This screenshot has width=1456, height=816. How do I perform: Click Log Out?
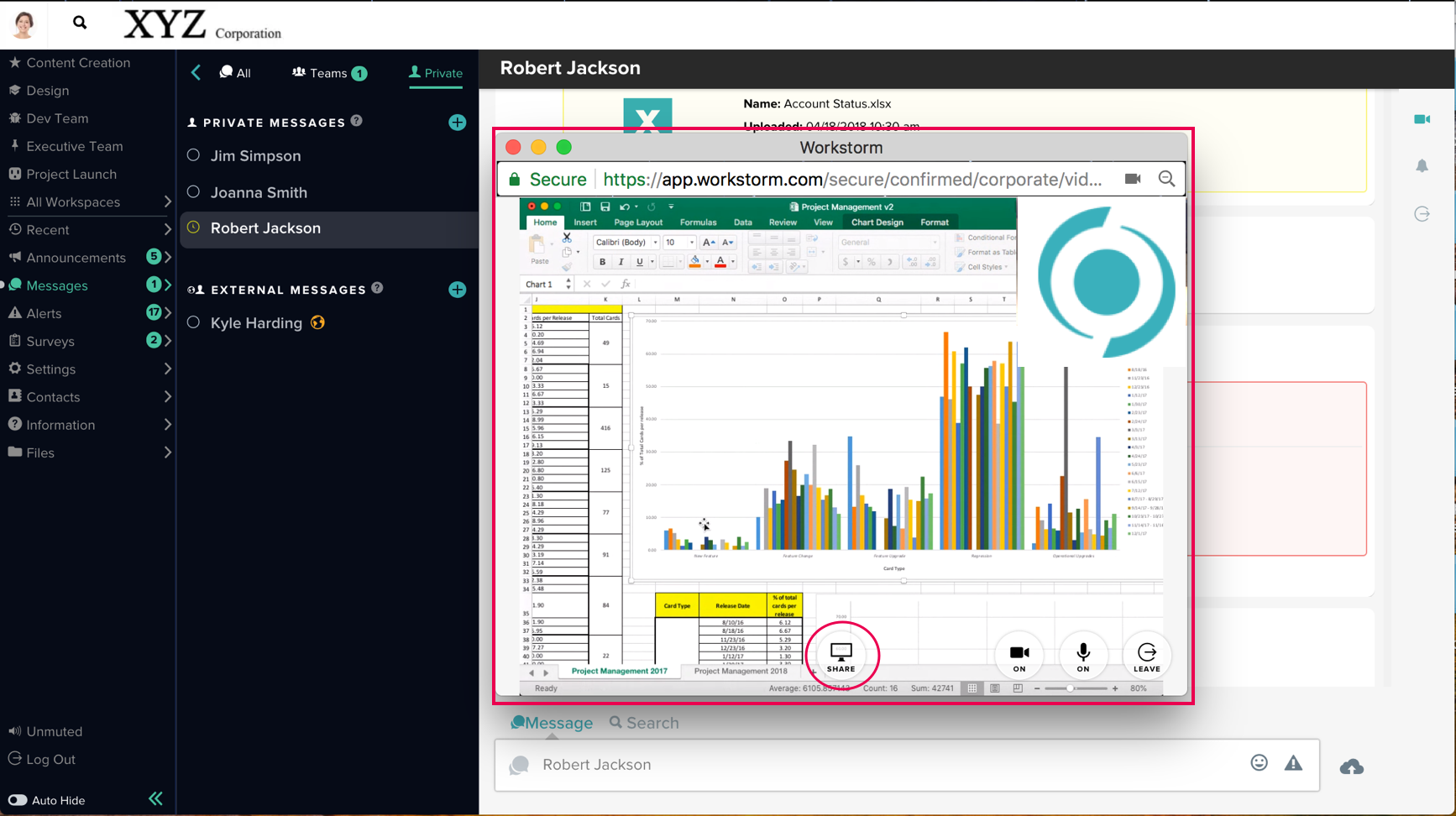click(x=42, y=759)
